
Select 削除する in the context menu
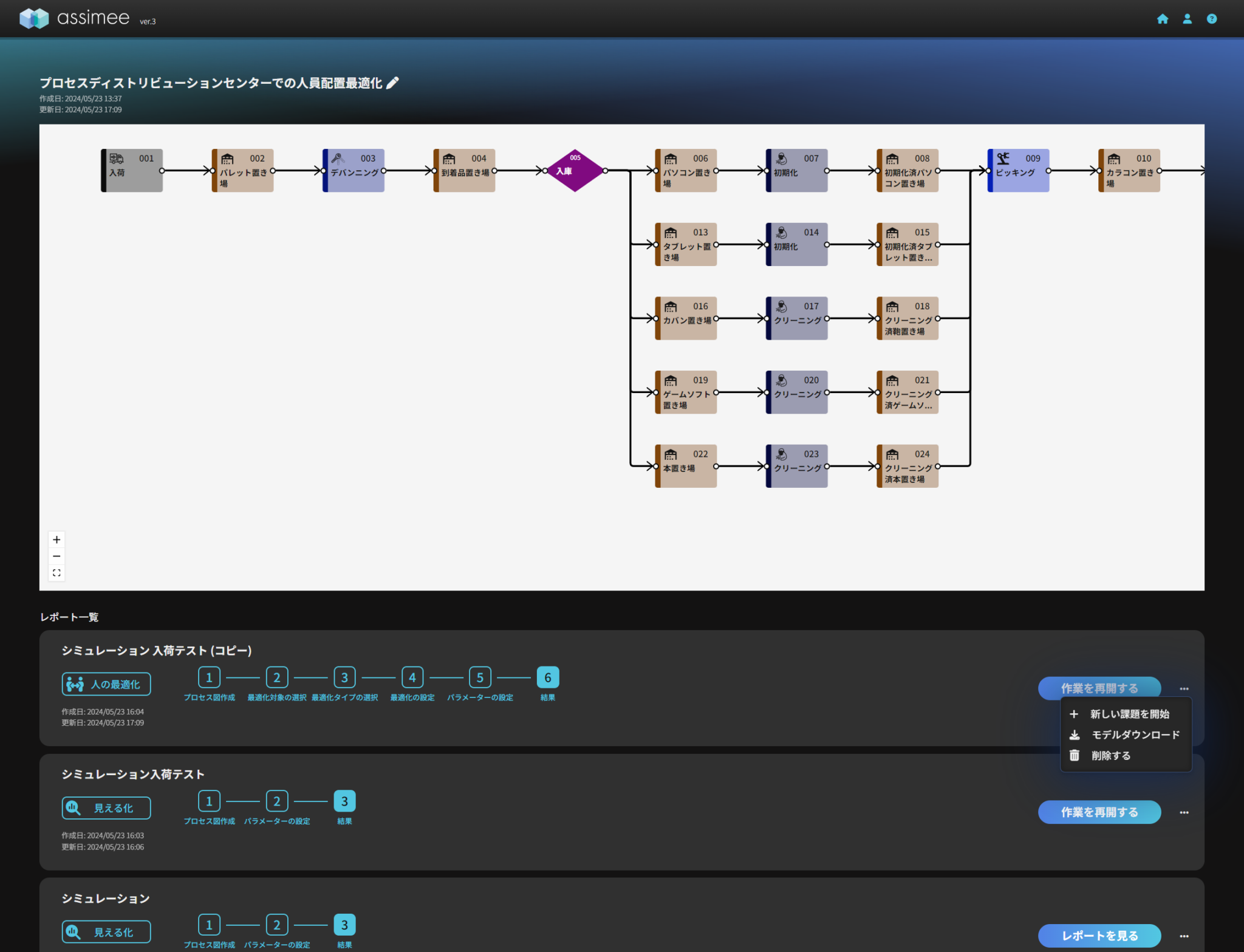[1110, 755]
